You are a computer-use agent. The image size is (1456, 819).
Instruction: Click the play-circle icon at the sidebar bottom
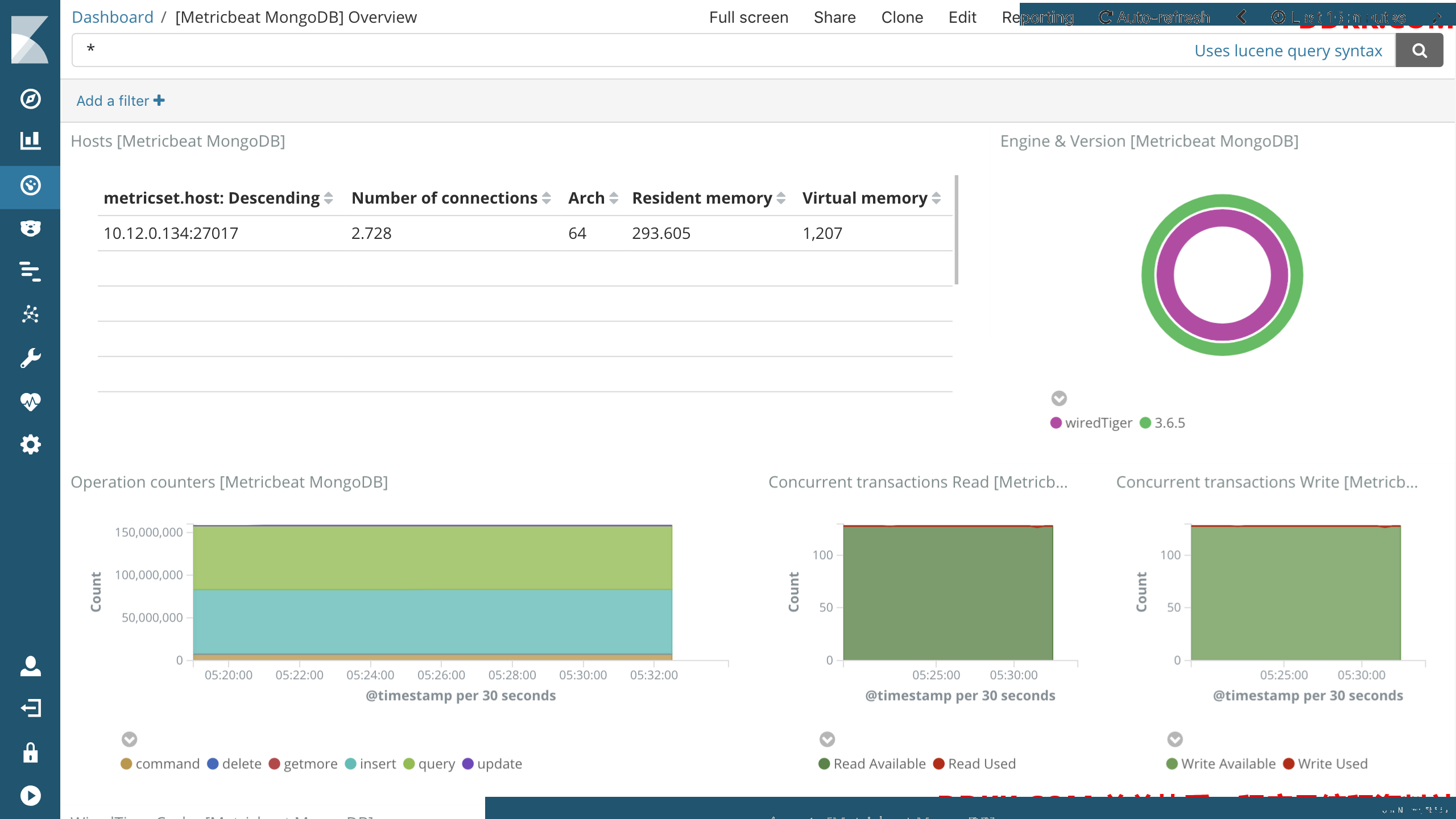[30, 795]
